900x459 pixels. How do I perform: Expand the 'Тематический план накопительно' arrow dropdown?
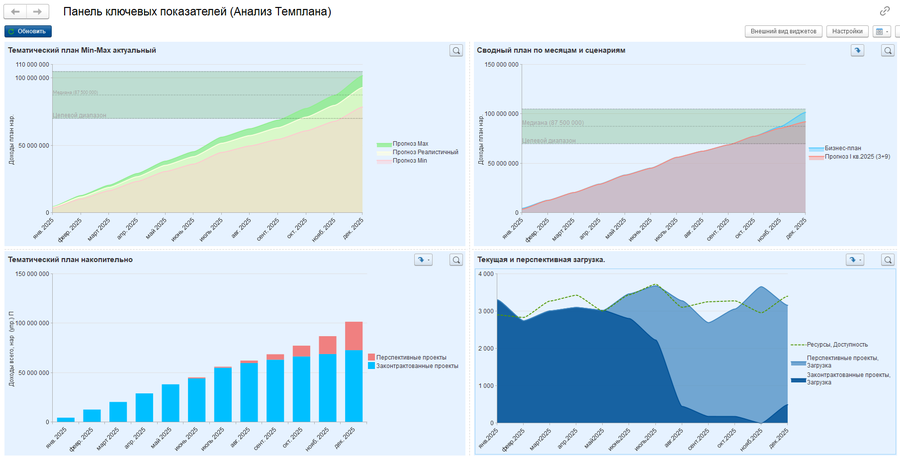pos(424,260)
